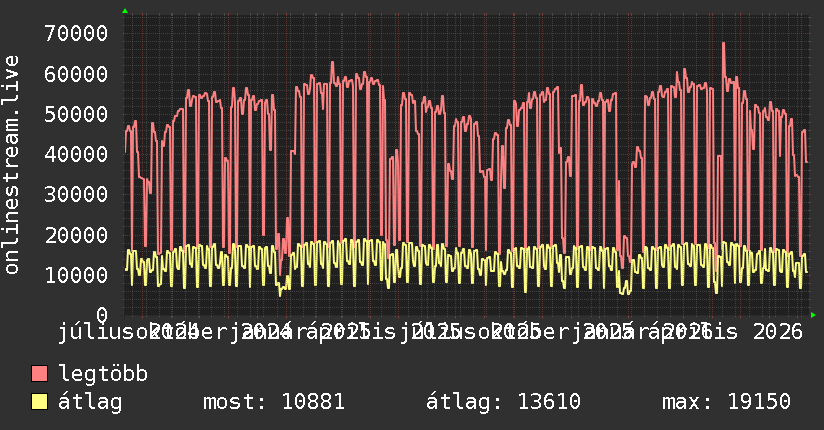Click the 30000 Y-axis label
The width and height of the screenshot is (824, 430).
(x=76, y=195)
